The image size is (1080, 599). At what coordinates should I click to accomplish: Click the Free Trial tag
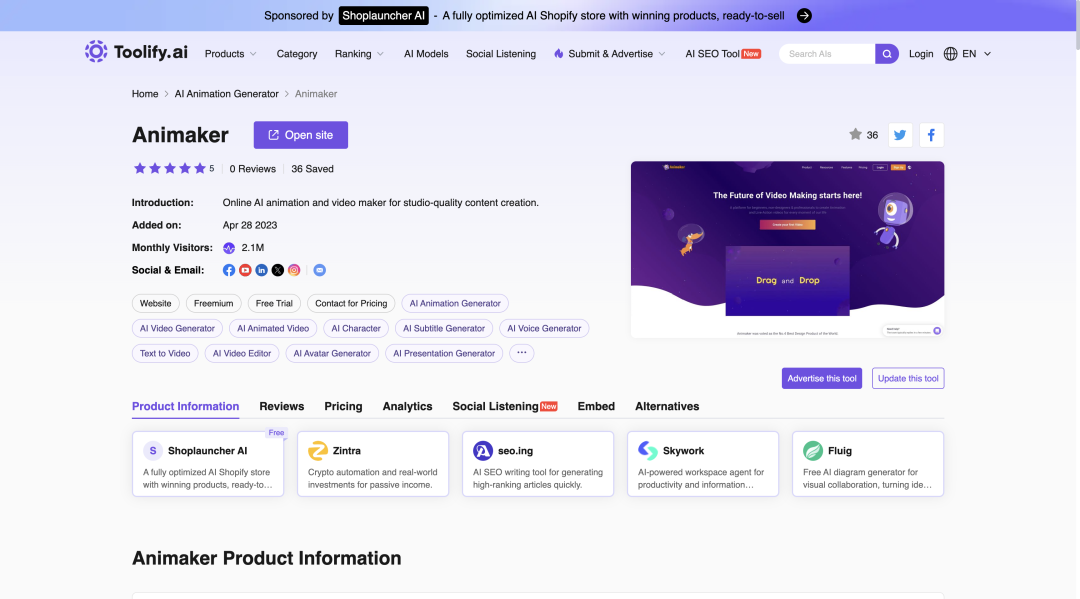pyautogui.click(x=274, y=303)
